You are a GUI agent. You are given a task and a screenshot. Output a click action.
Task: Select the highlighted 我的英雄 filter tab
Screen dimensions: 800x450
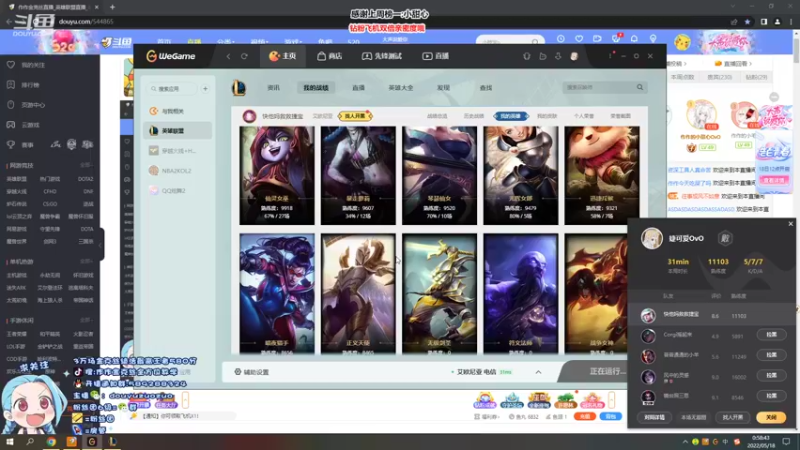tap(511, 116)
